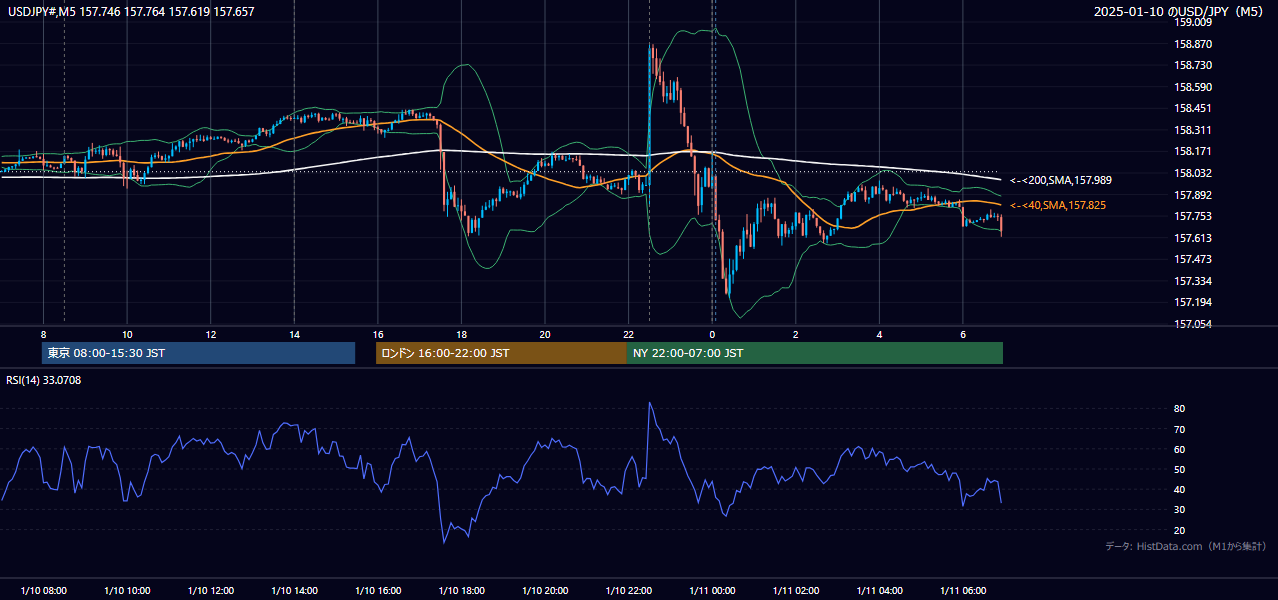Click the 1/11 02:00 bottom time label
Viewport: 1278px width, 600px height.
tap(795, 591)
